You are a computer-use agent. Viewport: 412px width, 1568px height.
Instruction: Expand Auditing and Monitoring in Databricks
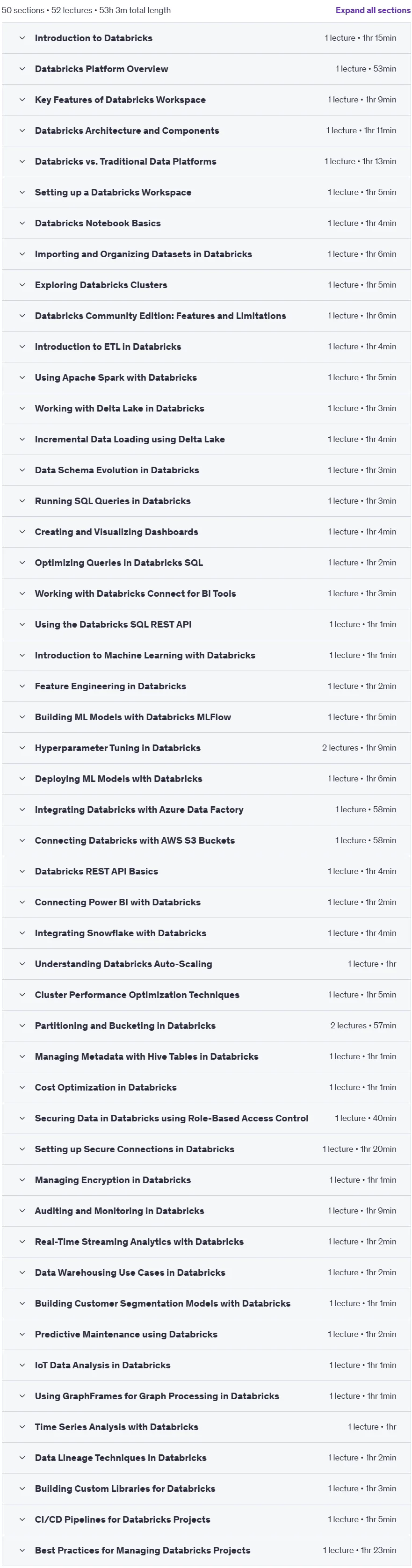tap(206, 1211)
